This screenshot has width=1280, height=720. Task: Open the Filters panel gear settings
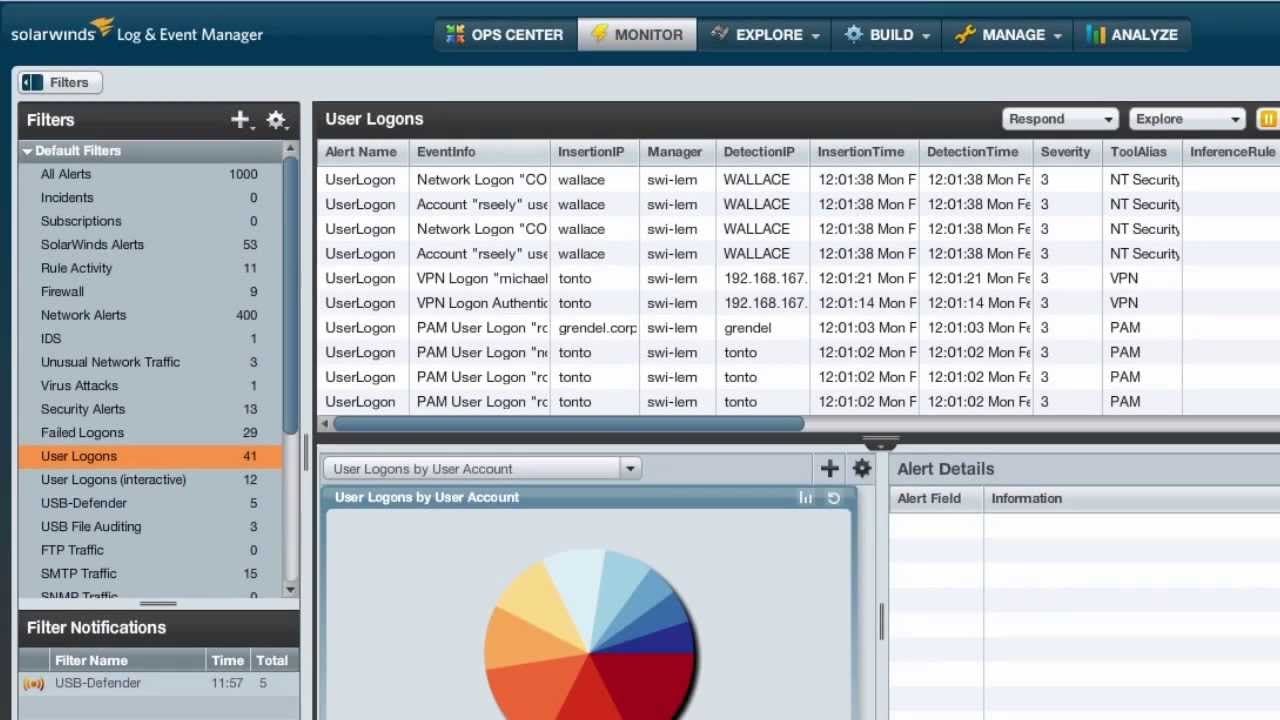point(277,120)
